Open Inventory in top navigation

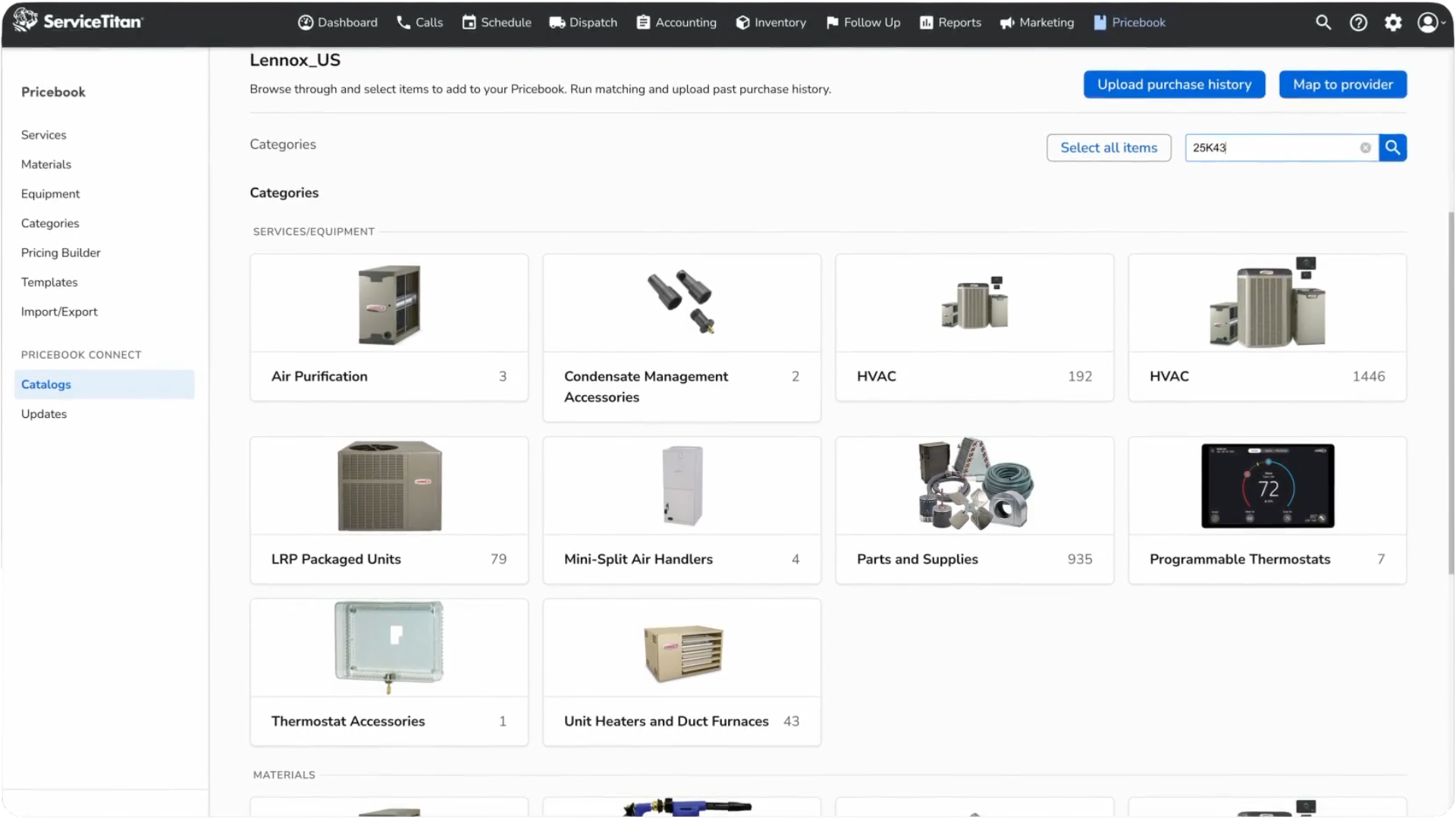coord(770,23)
